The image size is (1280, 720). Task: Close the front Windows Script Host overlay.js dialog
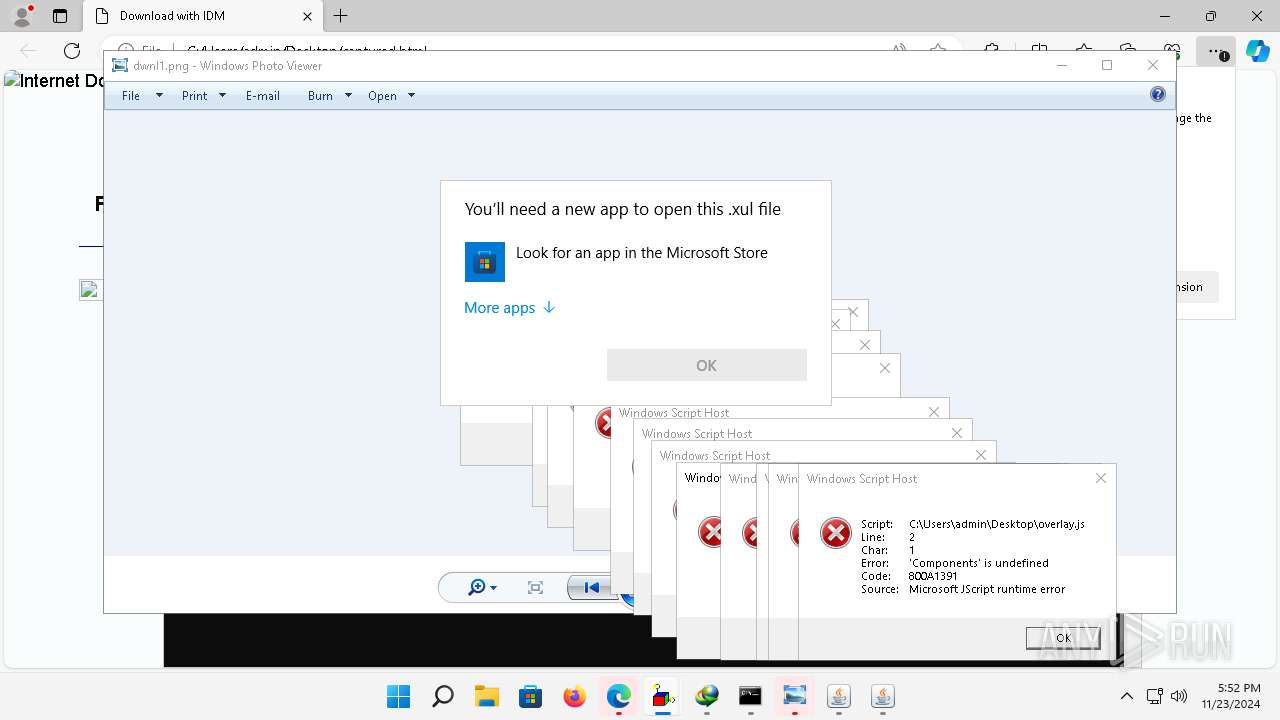click(1101, 478)
